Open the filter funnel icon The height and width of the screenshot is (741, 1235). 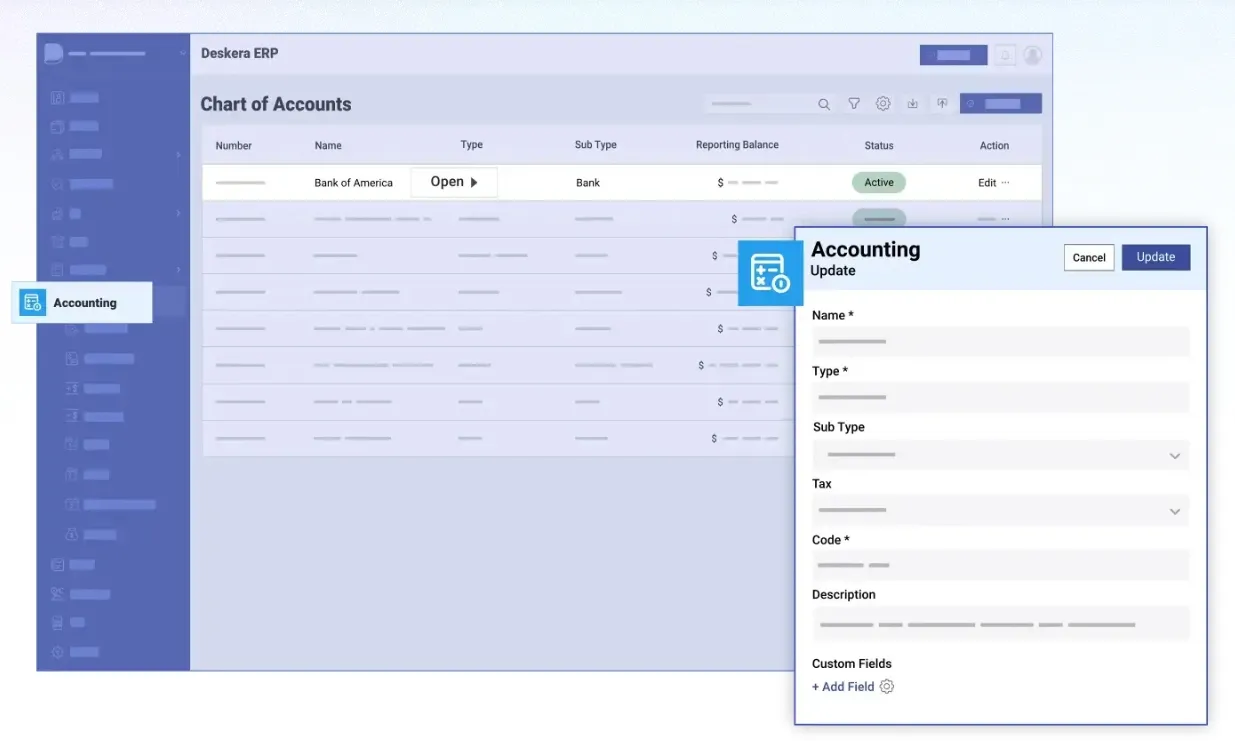coord(854,104)
